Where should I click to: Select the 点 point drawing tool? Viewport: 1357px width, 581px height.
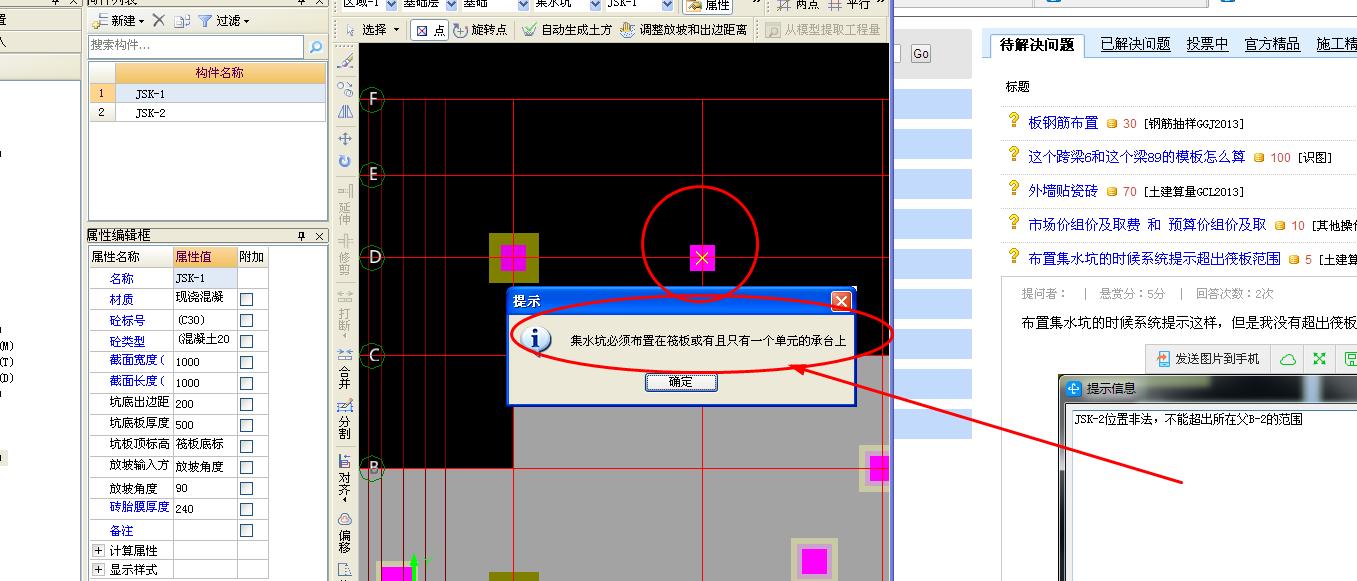[429, 30]
